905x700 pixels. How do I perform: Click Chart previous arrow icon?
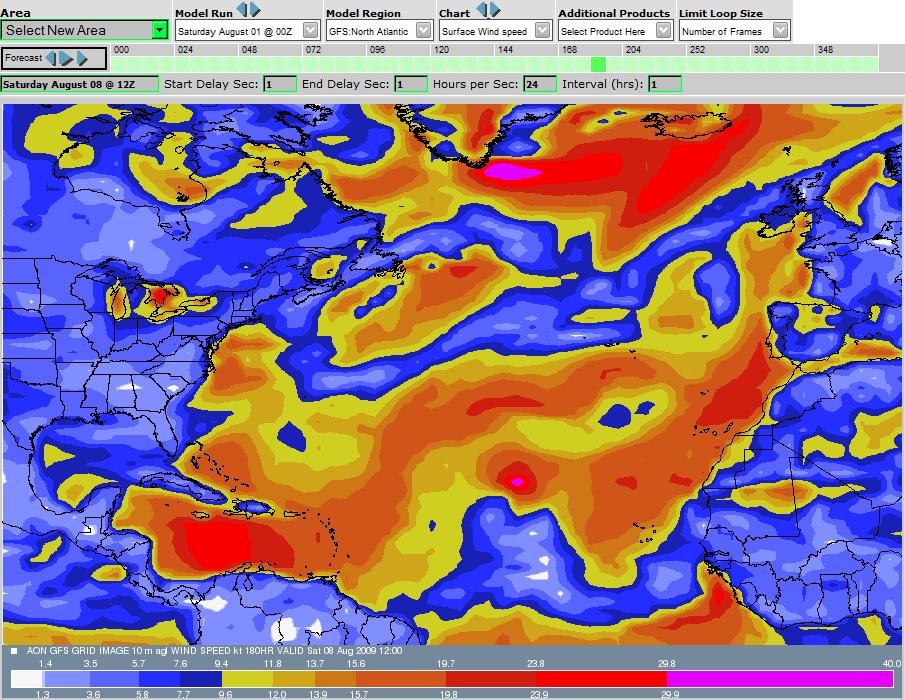pos(482,11)
